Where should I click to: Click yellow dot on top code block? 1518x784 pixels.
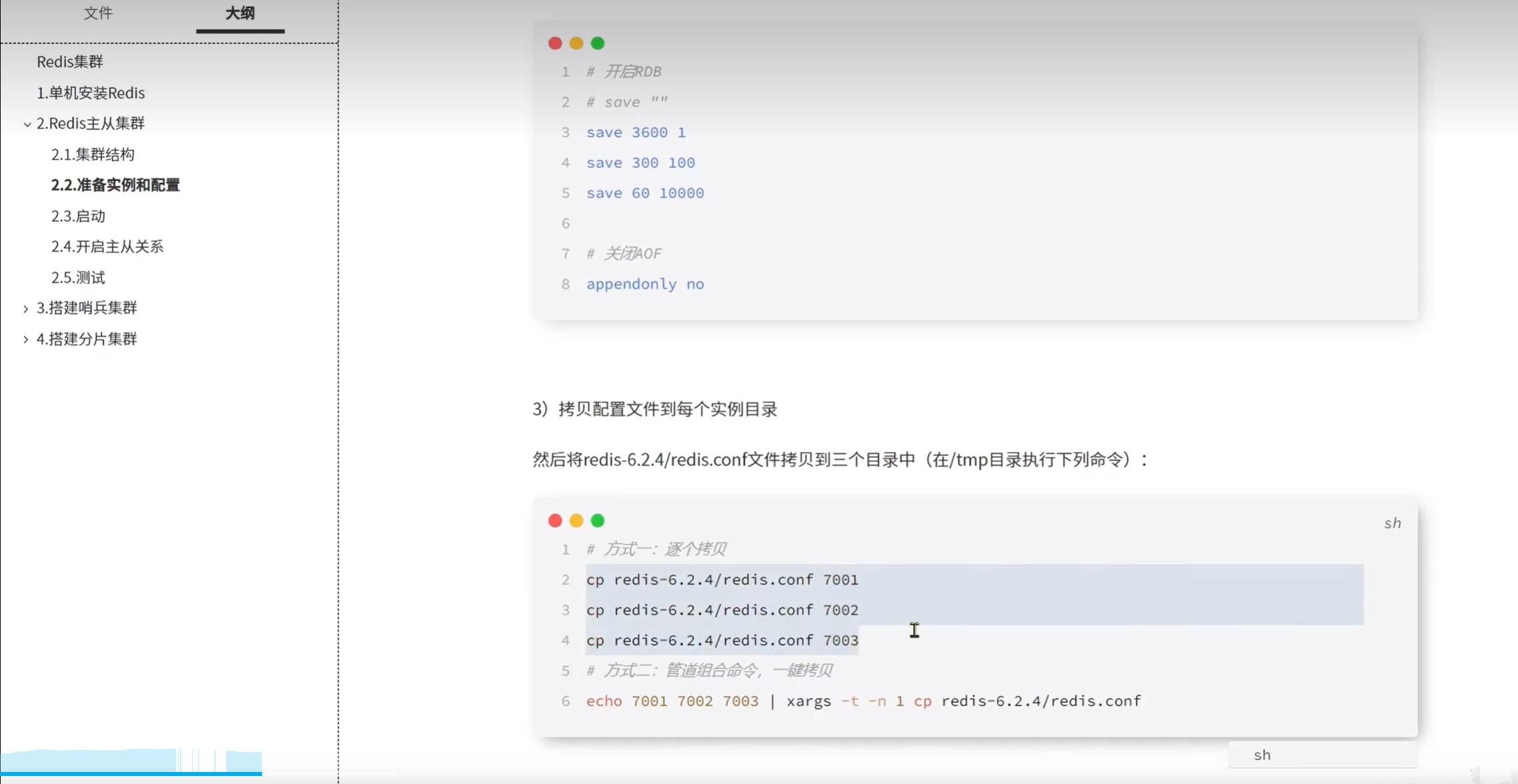click(x=576, y=43)
